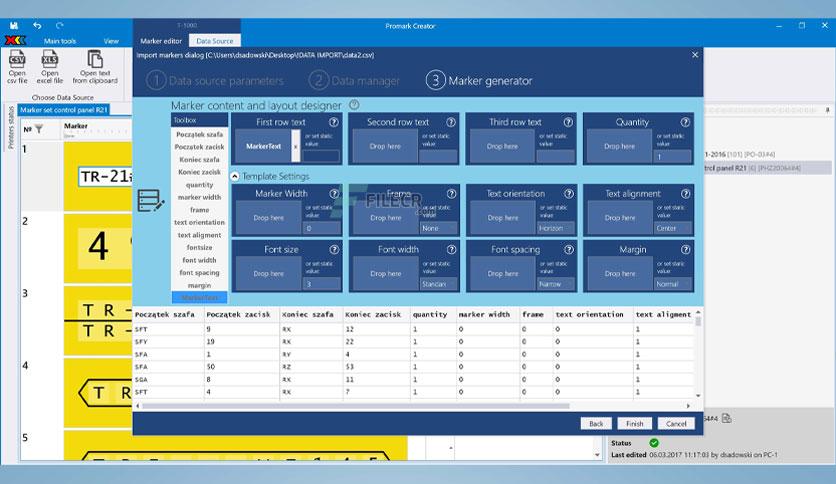Open the Main tools ribbon tab
The height and width of the screenshot is (484, 836).
[60, 41]
